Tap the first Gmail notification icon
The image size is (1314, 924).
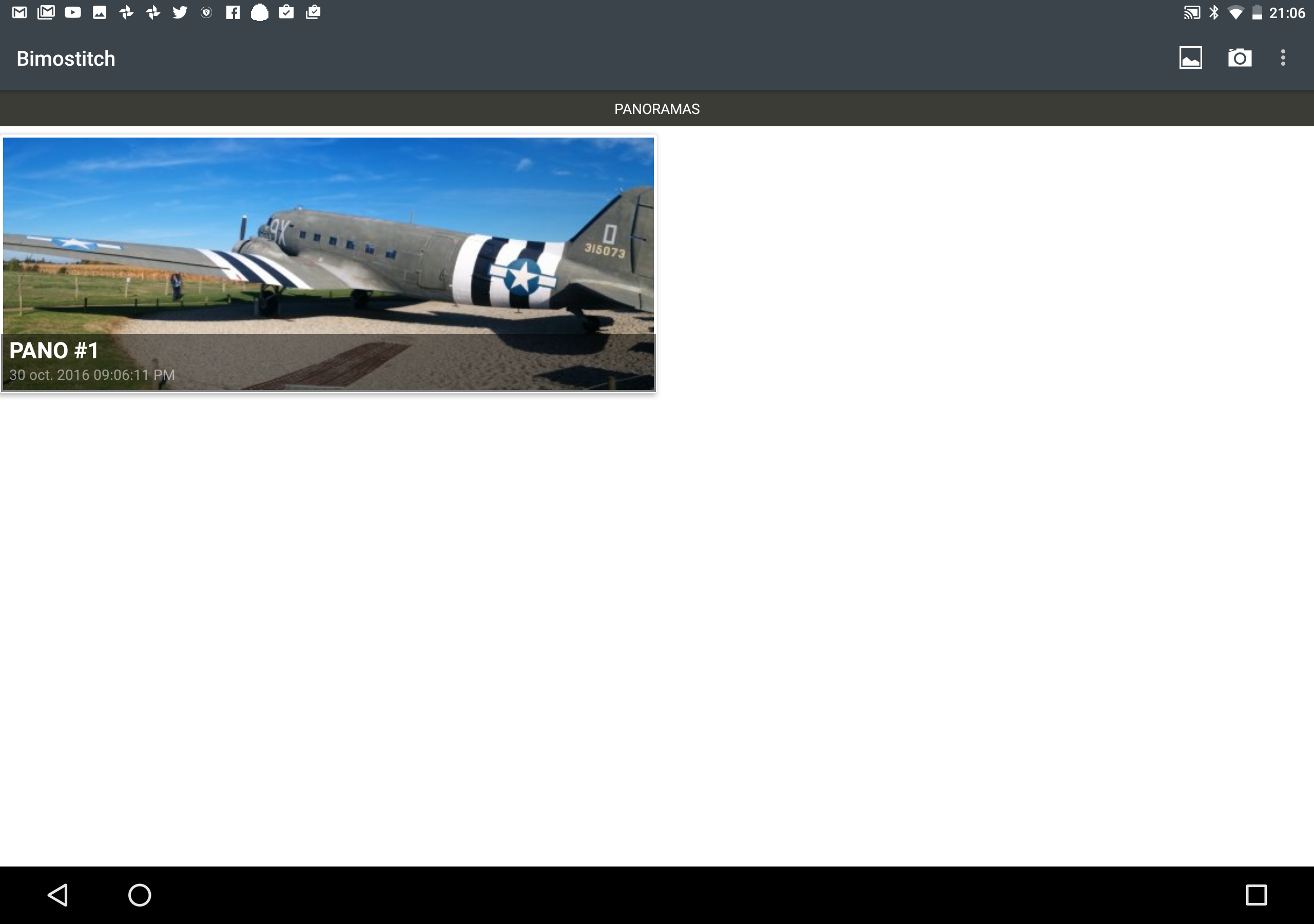20,12
